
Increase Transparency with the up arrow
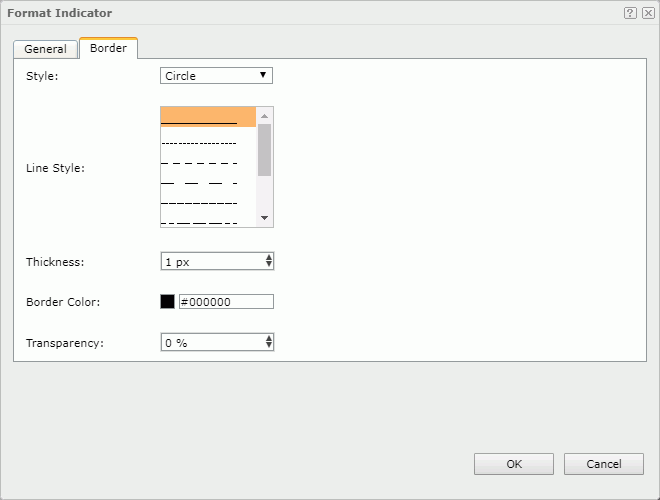pos(269,338)
